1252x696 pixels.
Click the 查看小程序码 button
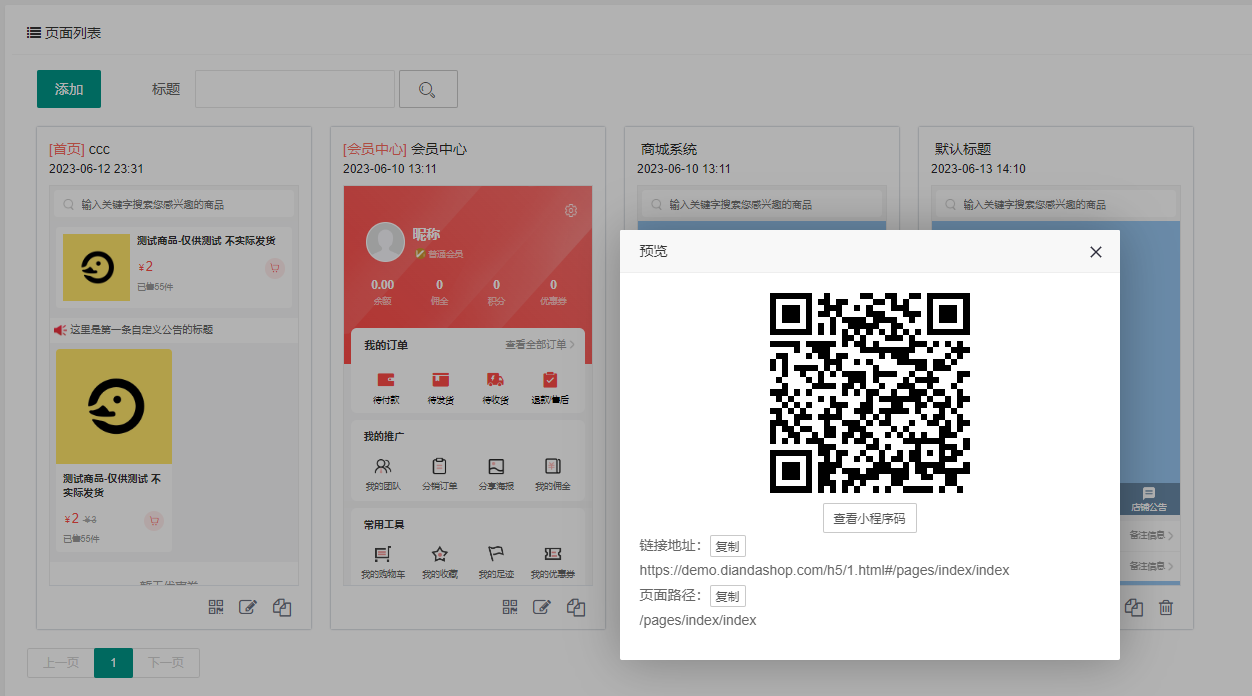tap(870, 518)
